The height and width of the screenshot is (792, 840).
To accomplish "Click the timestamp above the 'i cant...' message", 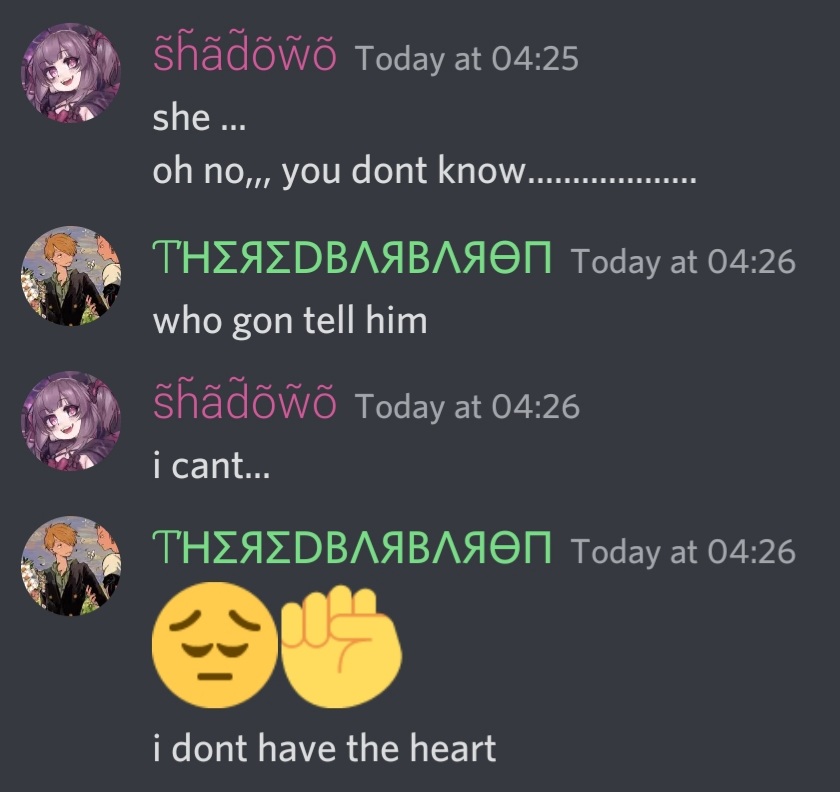I will (x=467, y=406).
